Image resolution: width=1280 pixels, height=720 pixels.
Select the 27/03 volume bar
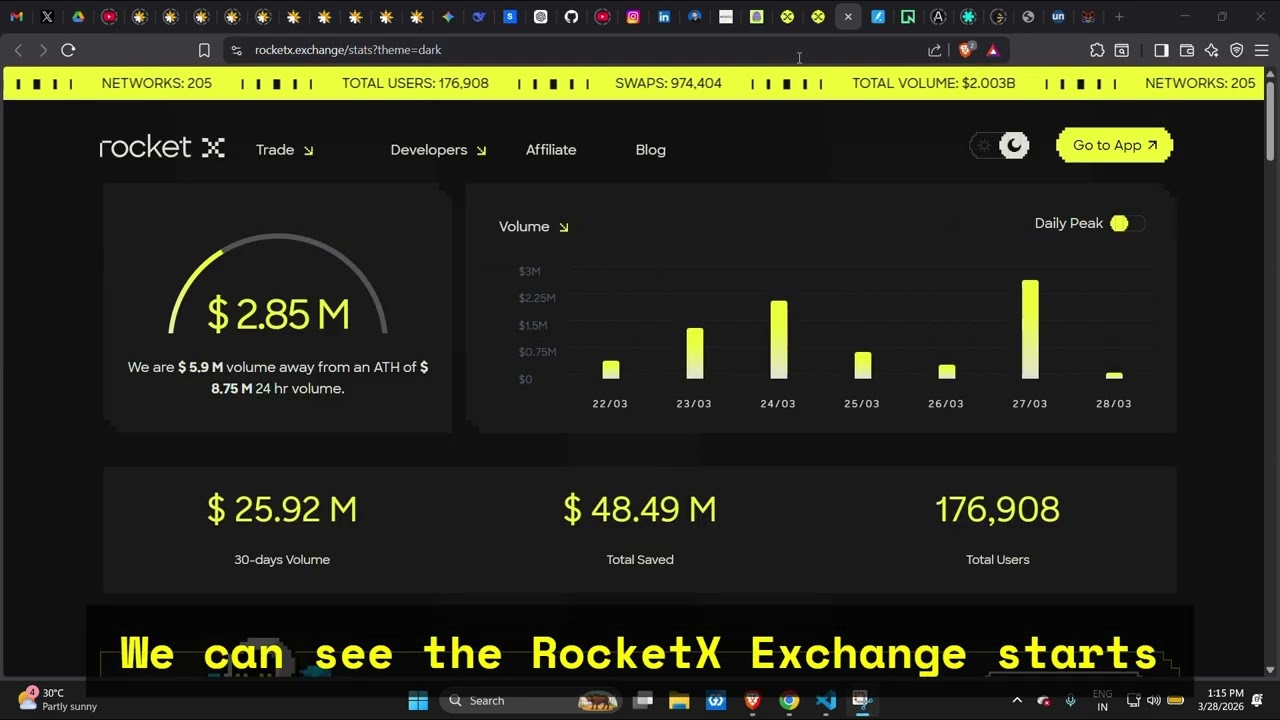[x=1030, y=329]
